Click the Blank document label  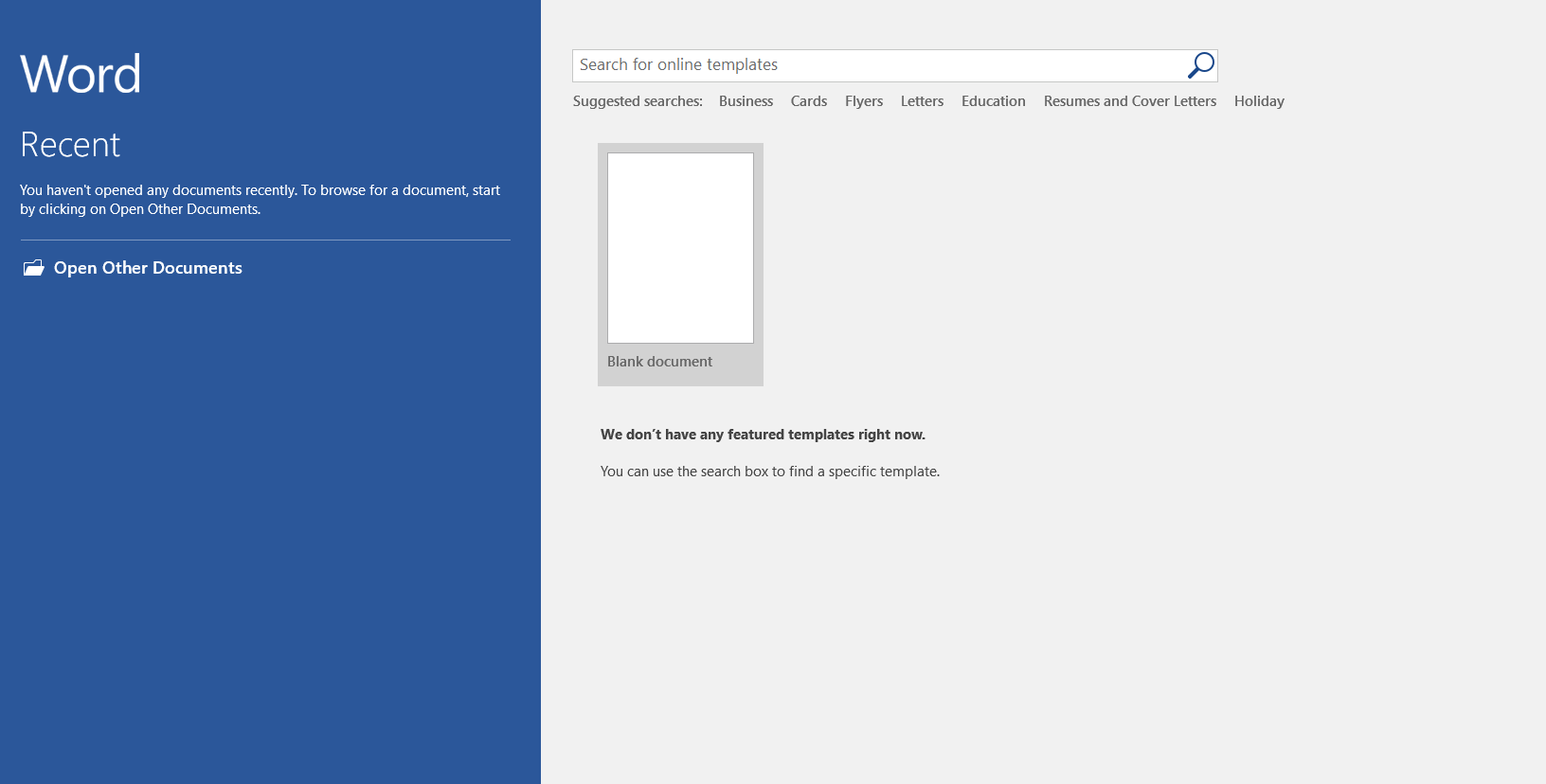tap(659, 362)
